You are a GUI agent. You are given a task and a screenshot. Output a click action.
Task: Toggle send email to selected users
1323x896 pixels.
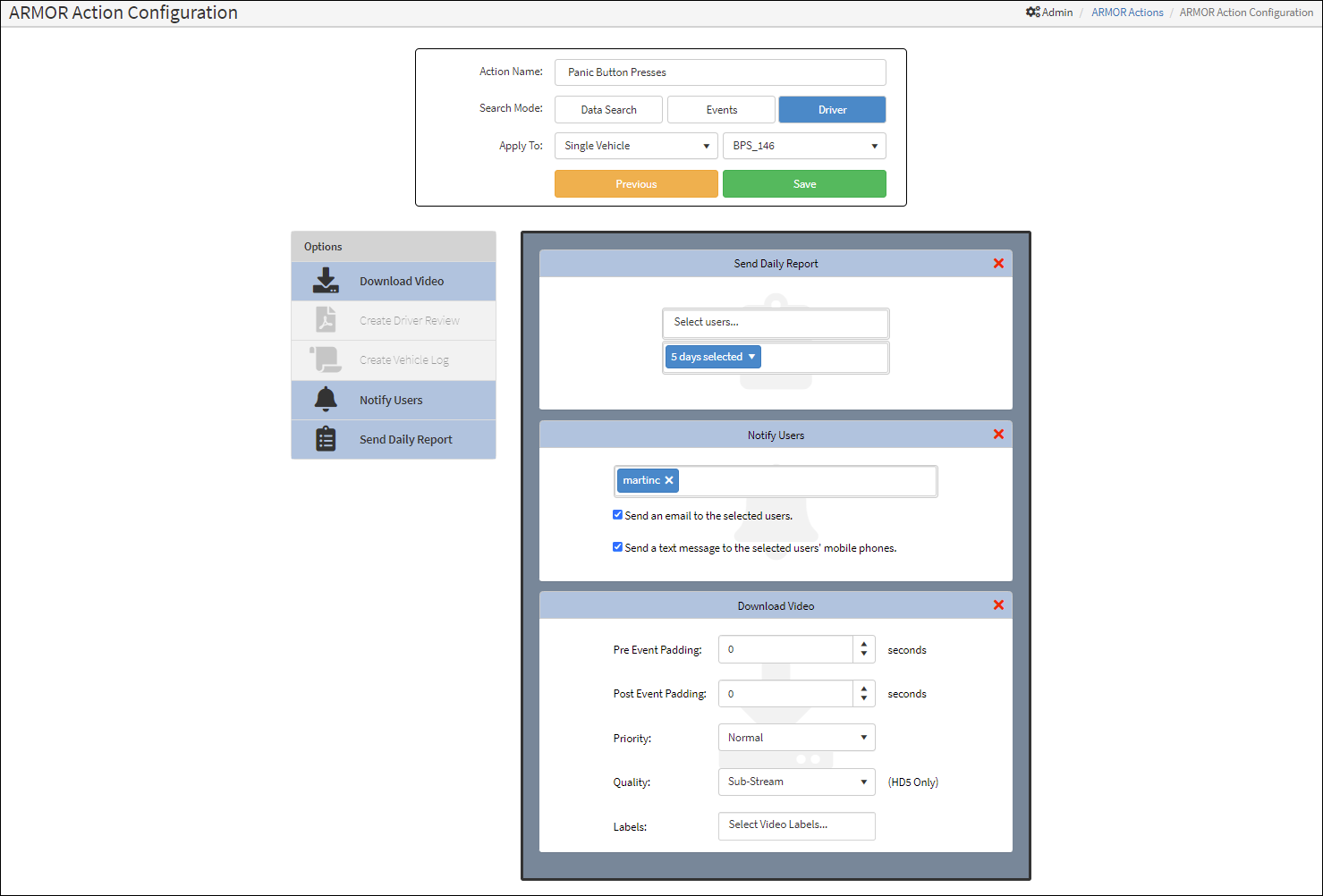click(617, 515)
